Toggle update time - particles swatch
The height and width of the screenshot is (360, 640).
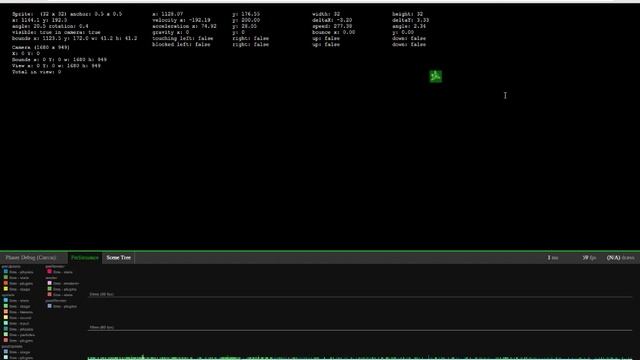click(6, 334)
